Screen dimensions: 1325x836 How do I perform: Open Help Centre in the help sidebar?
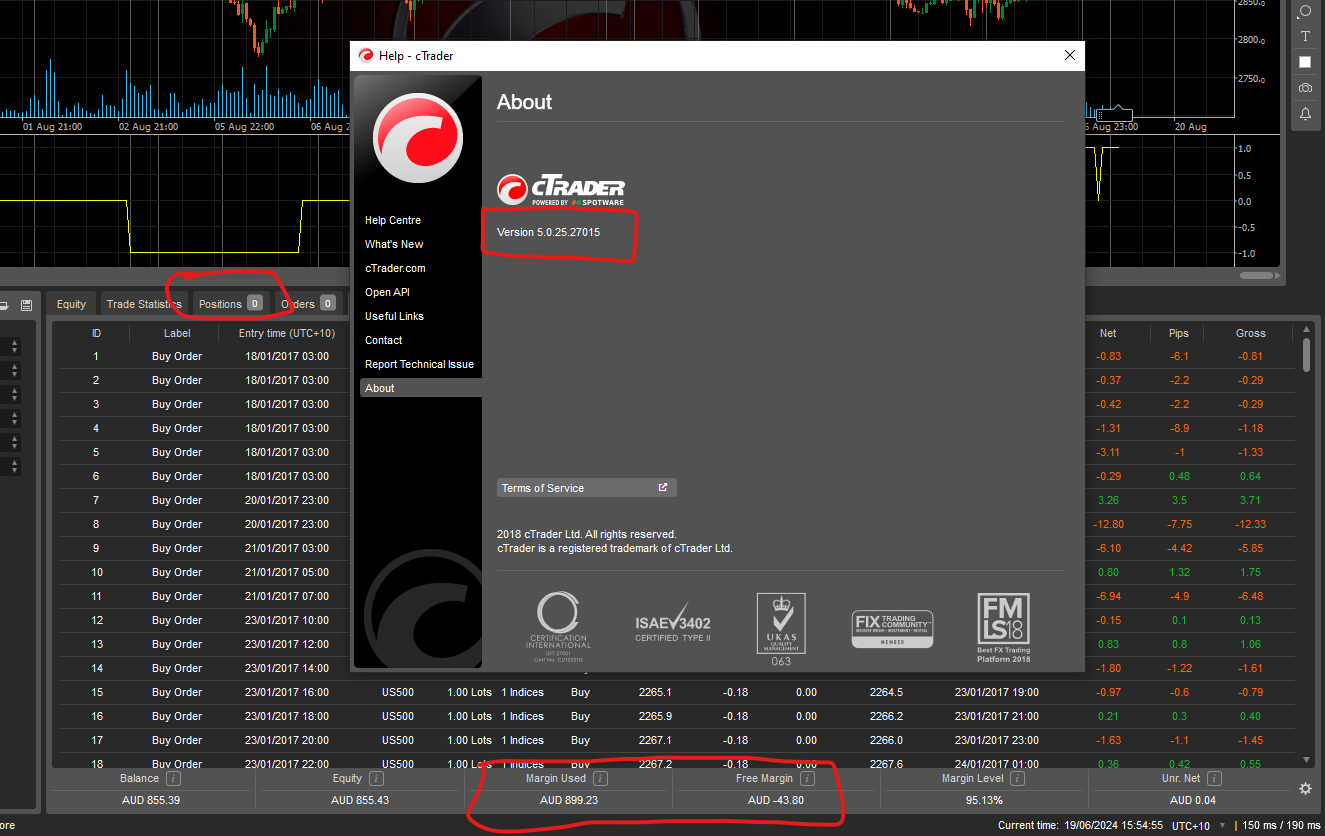click(x=393, y=220)
